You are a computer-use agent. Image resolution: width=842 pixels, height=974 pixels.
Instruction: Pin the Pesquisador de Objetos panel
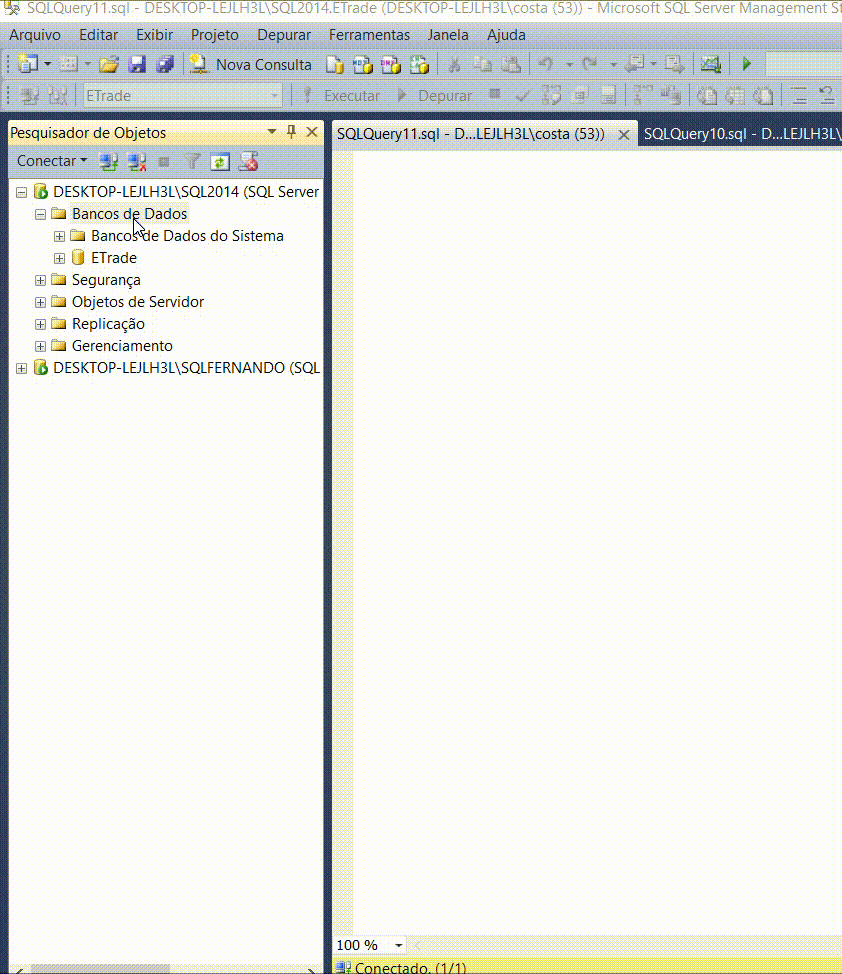point(291,132)
